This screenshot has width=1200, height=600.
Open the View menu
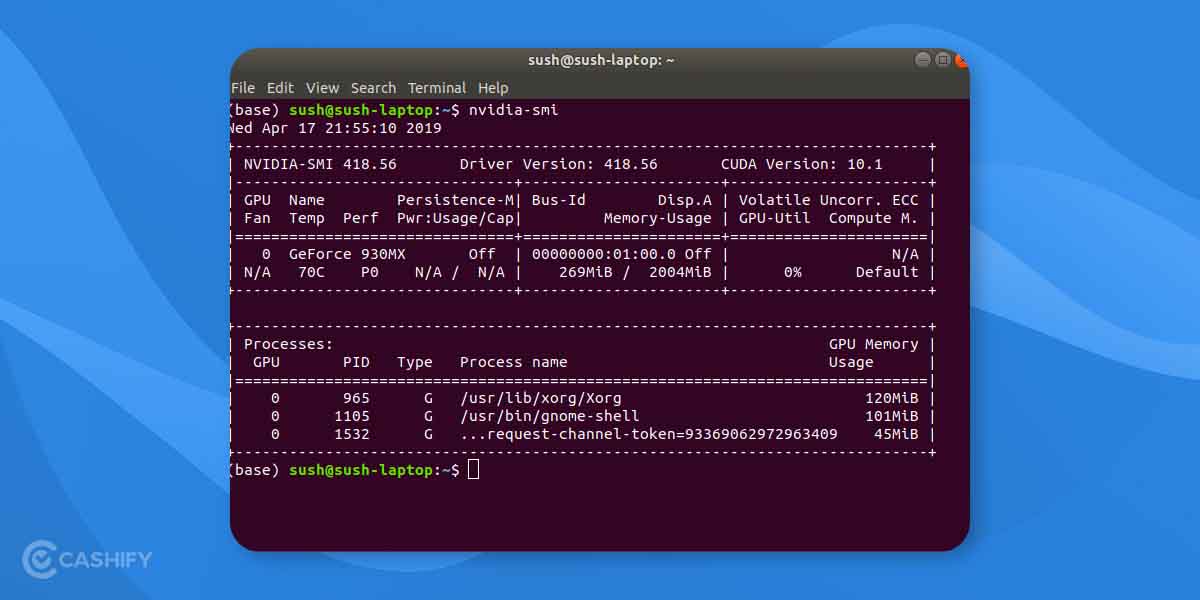point(322,88)
